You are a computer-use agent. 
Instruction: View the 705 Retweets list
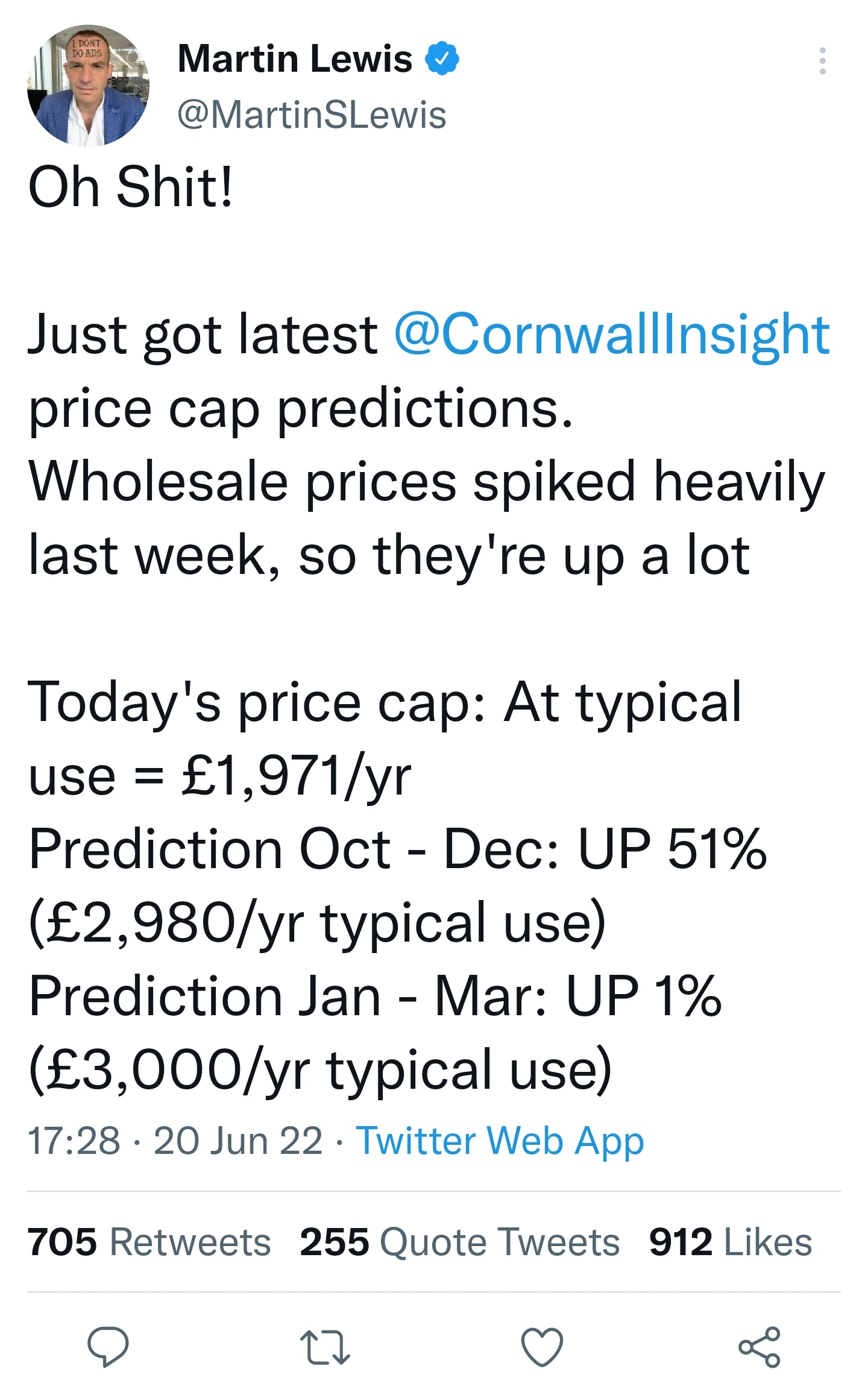(149, 1242)
